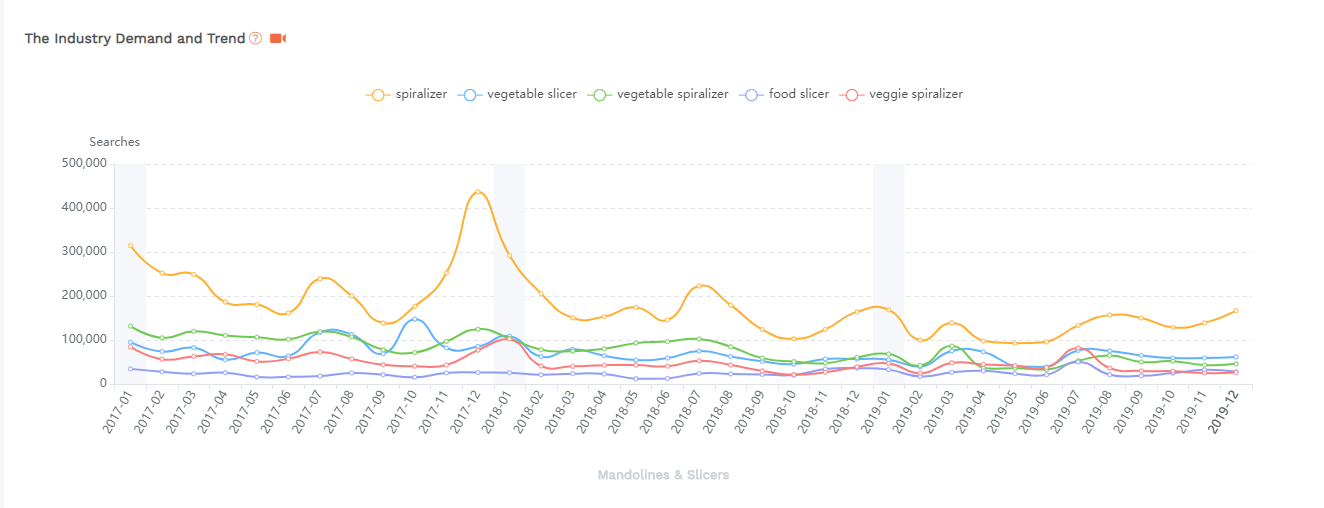Select last spiralizer point at 2019-12
Screen dimensions: 1324x508
pos(1236,311)
